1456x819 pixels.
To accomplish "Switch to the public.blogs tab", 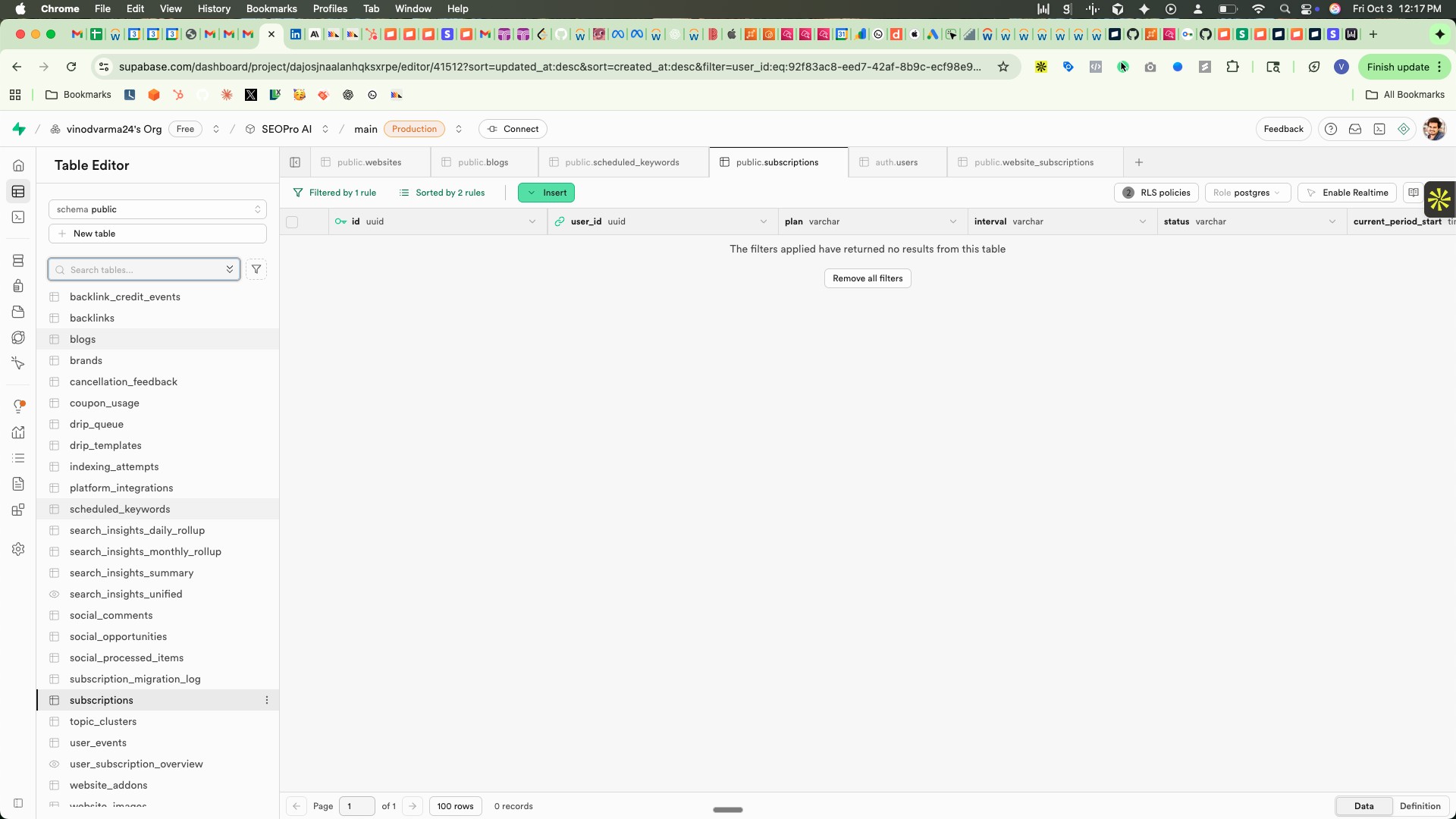I will coord(482,162).
